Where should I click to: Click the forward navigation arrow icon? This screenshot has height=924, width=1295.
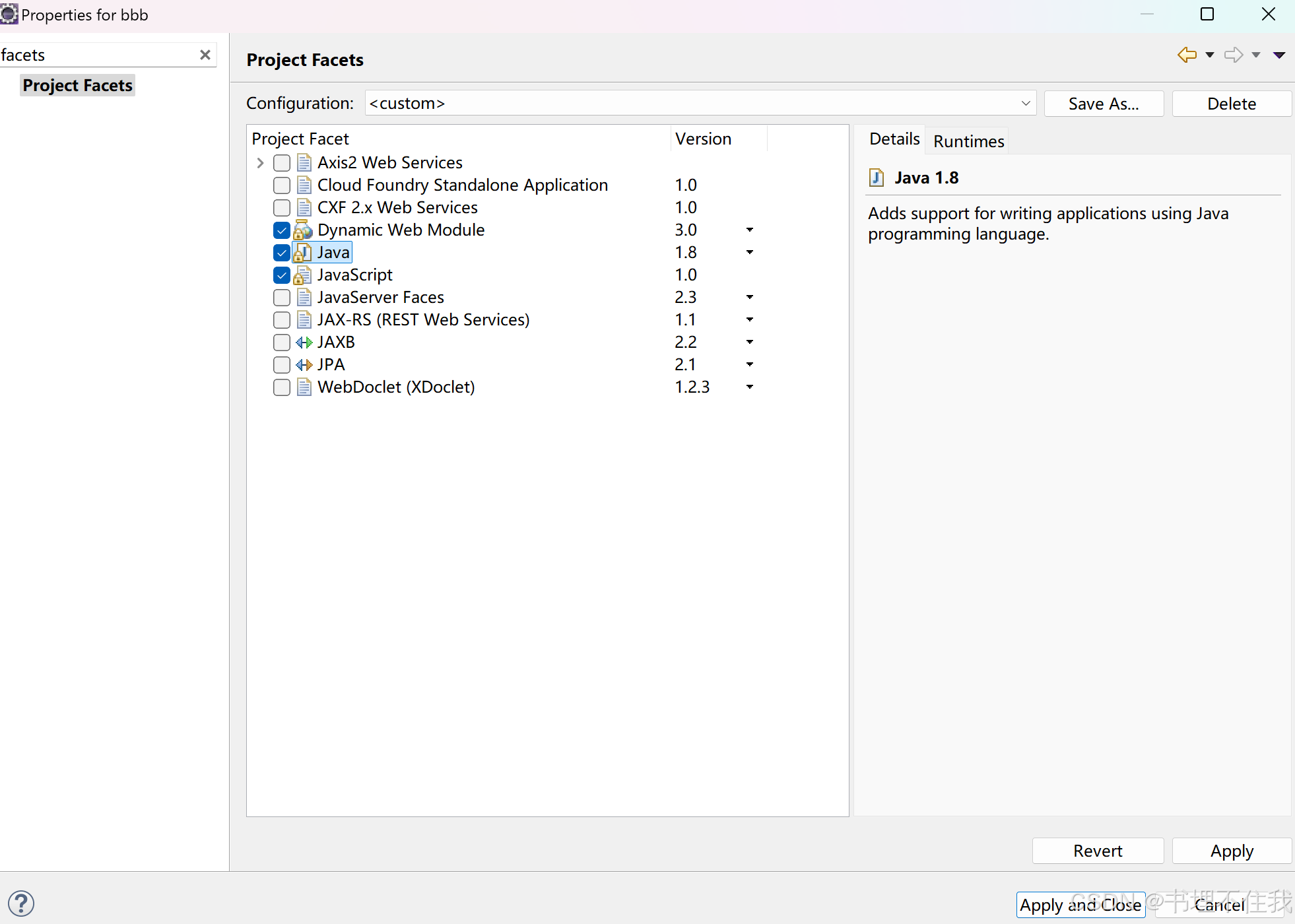tap(1233, 55)
